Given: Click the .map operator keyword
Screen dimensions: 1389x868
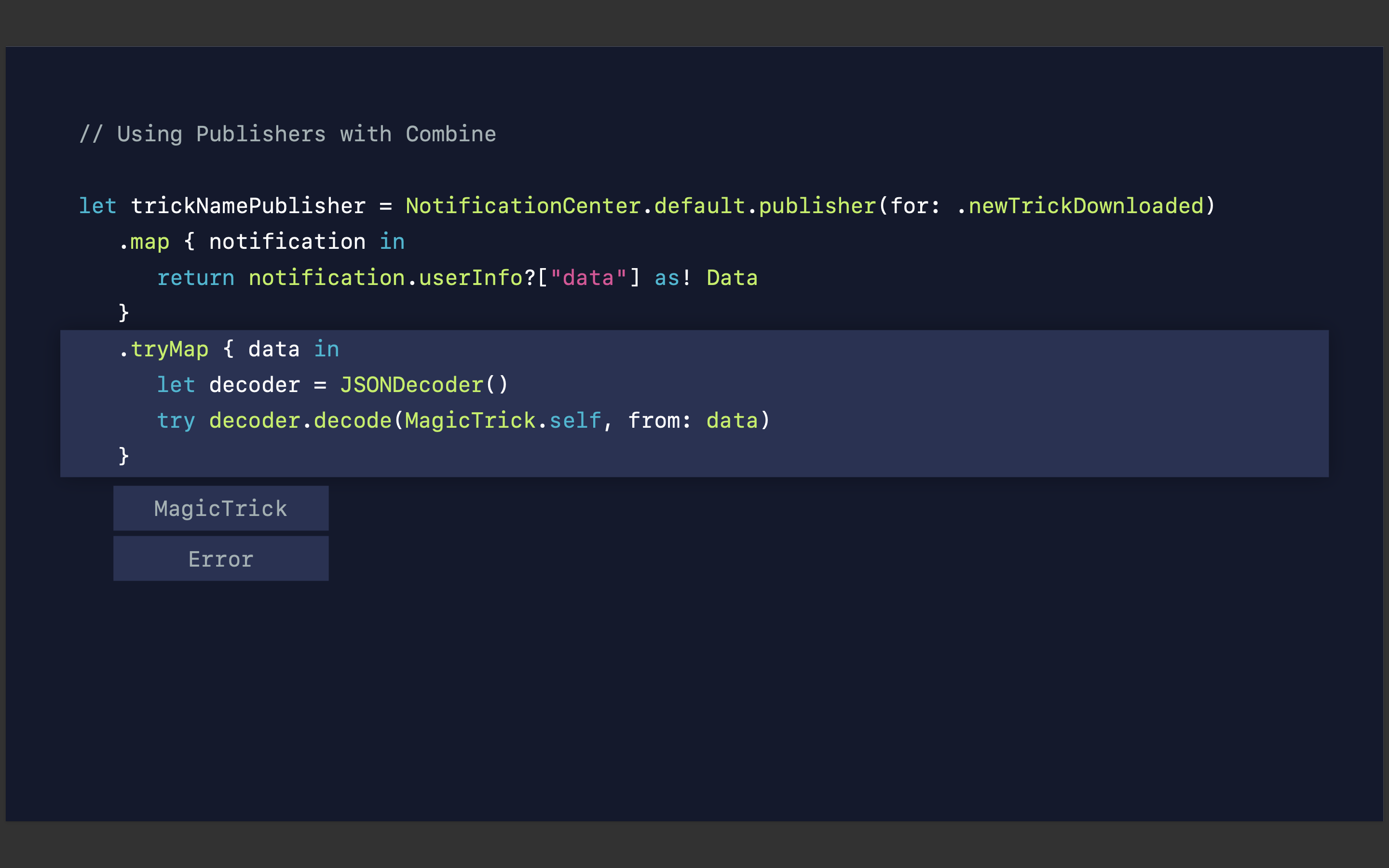Looking at the screenshot, I should pos(145,242).
